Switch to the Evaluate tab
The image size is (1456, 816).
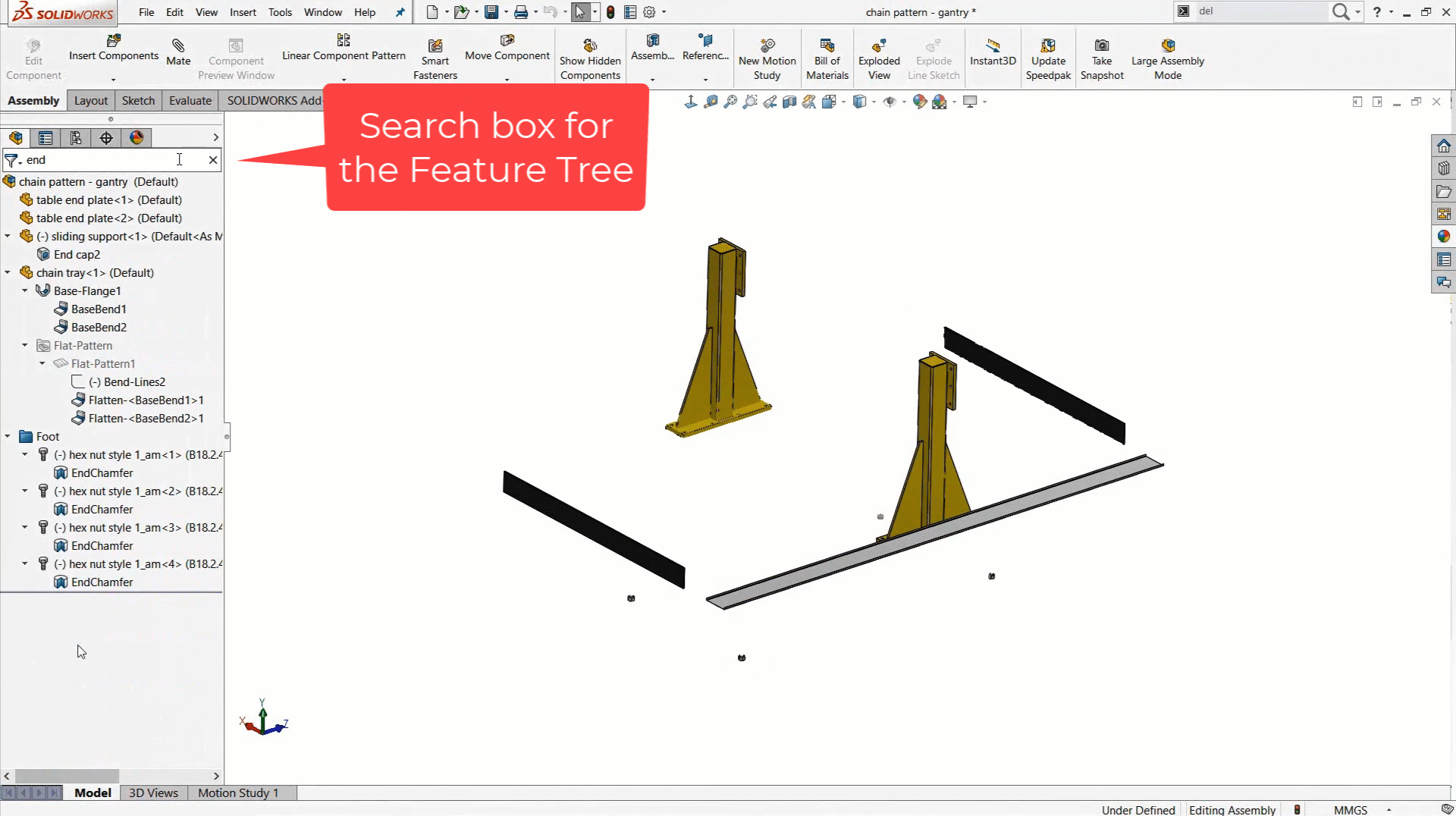(x=190, y=101)
